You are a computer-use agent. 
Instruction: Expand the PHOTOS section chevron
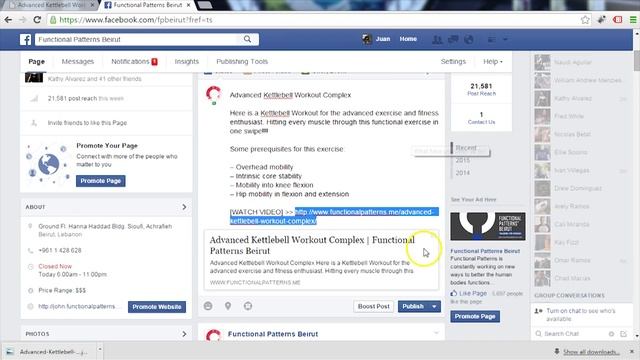(184, 334)
